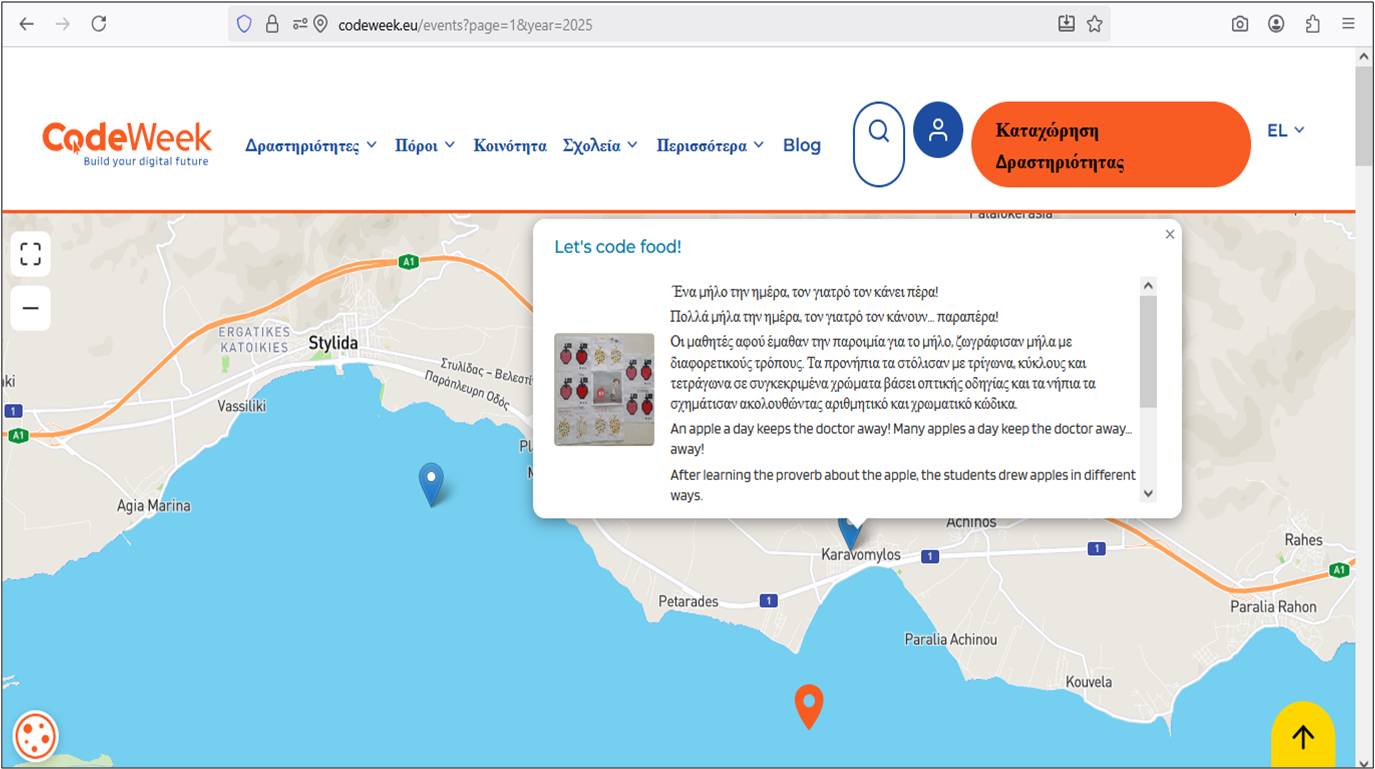Click the popup scrollbar down arrow
This screenshot has height=769, width=1375.
pyautogui.click(x=1148, y=493)
